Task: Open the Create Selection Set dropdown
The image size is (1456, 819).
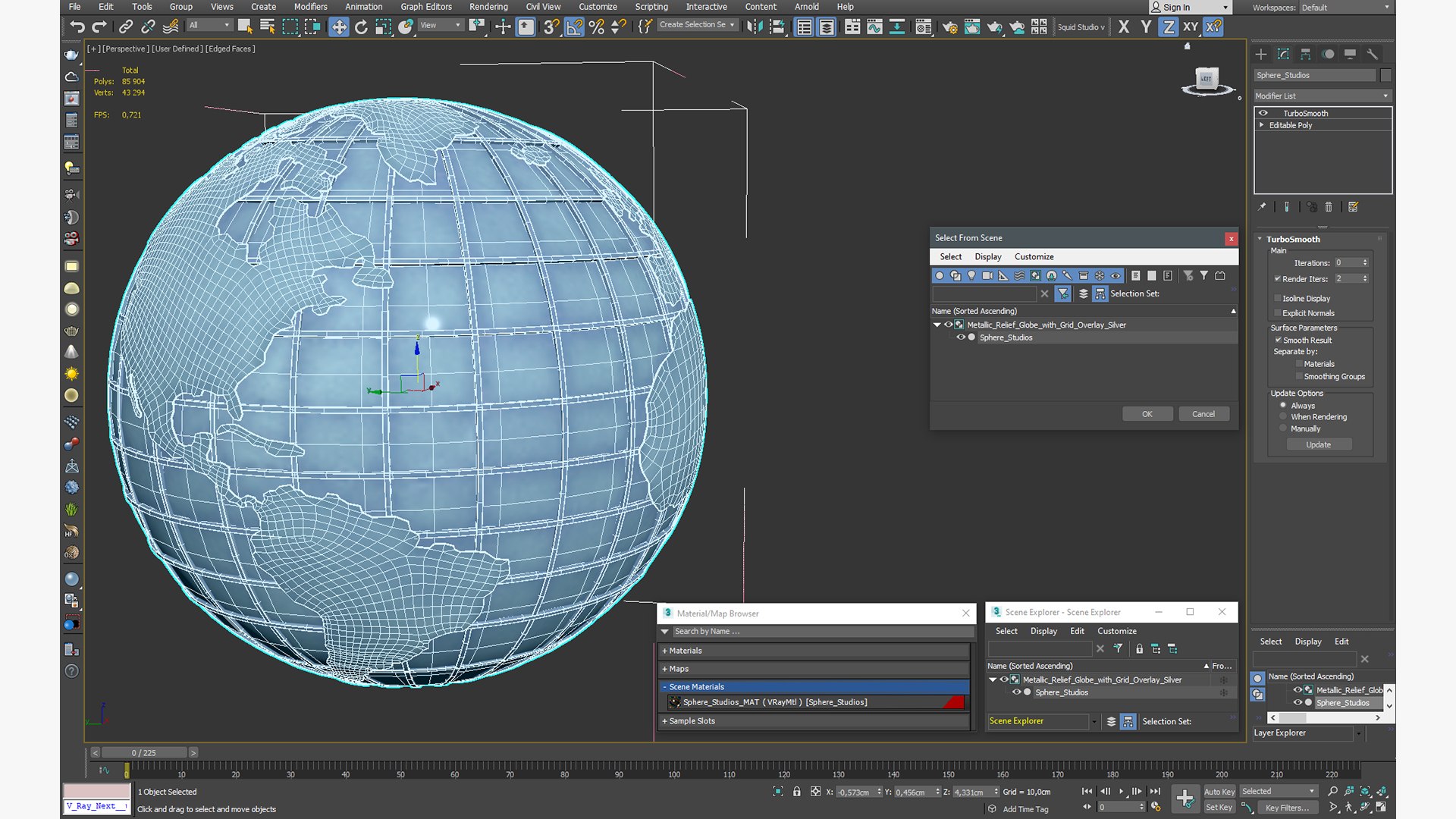Action: coord(696,25)
